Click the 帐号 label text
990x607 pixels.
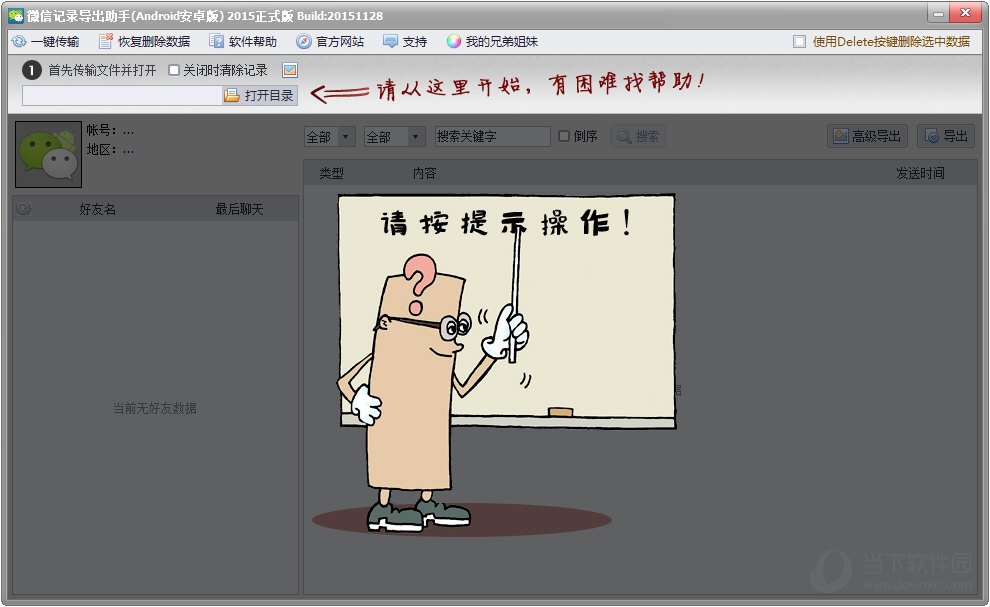[101, 130]
